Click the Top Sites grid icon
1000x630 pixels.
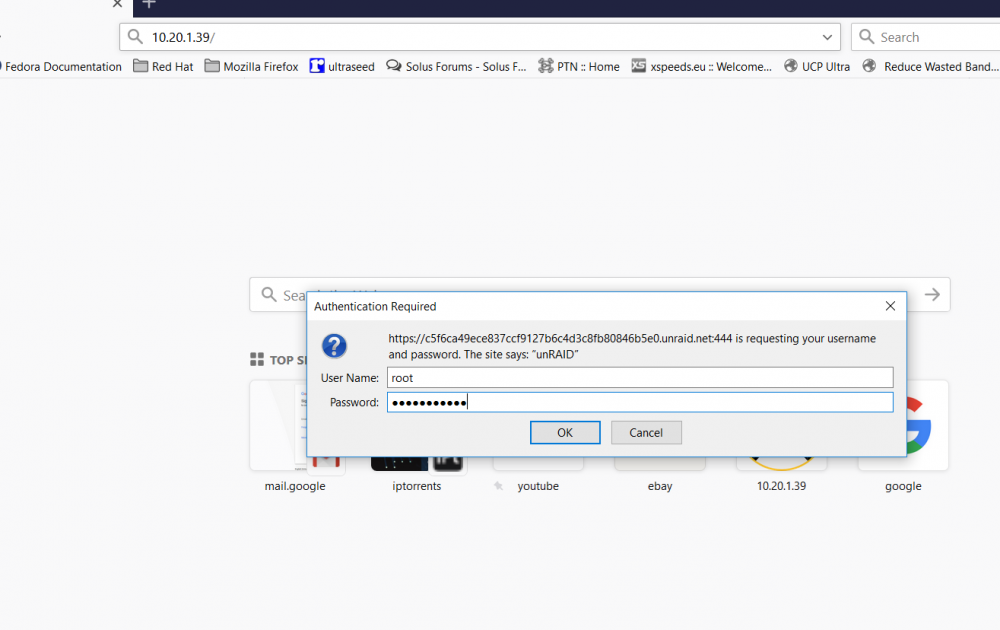[257, 360]
